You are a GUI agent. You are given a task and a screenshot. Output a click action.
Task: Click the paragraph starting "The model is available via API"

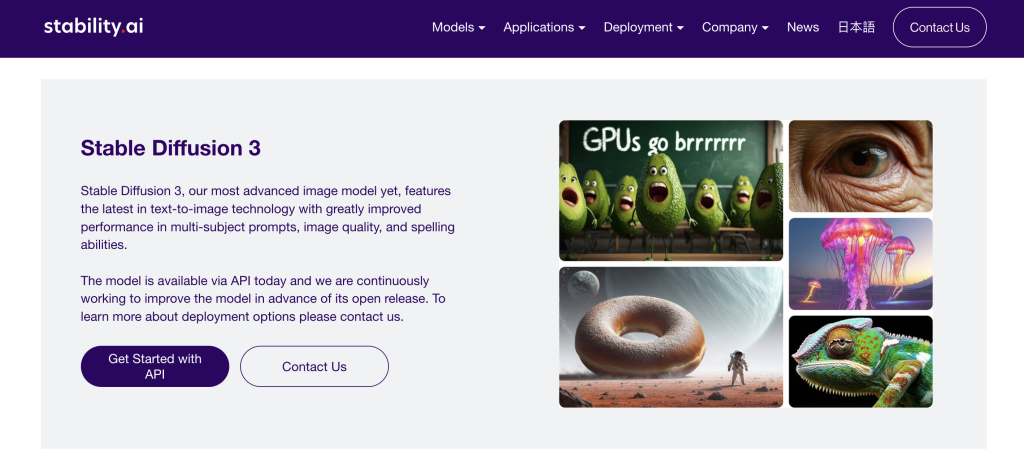point(263,299)
